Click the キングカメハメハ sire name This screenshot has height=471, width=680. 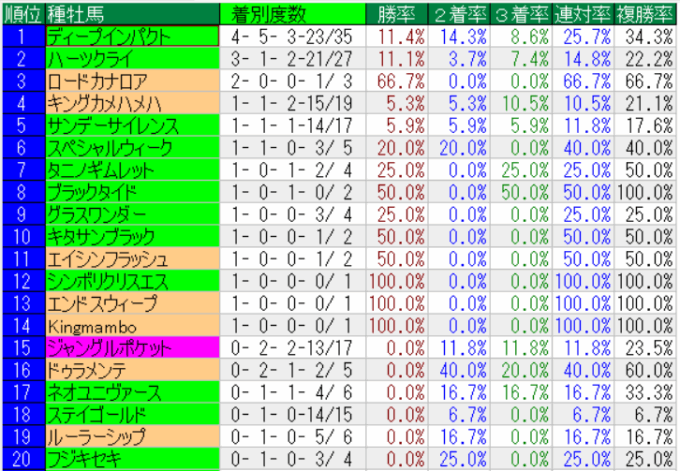[130, 102]
